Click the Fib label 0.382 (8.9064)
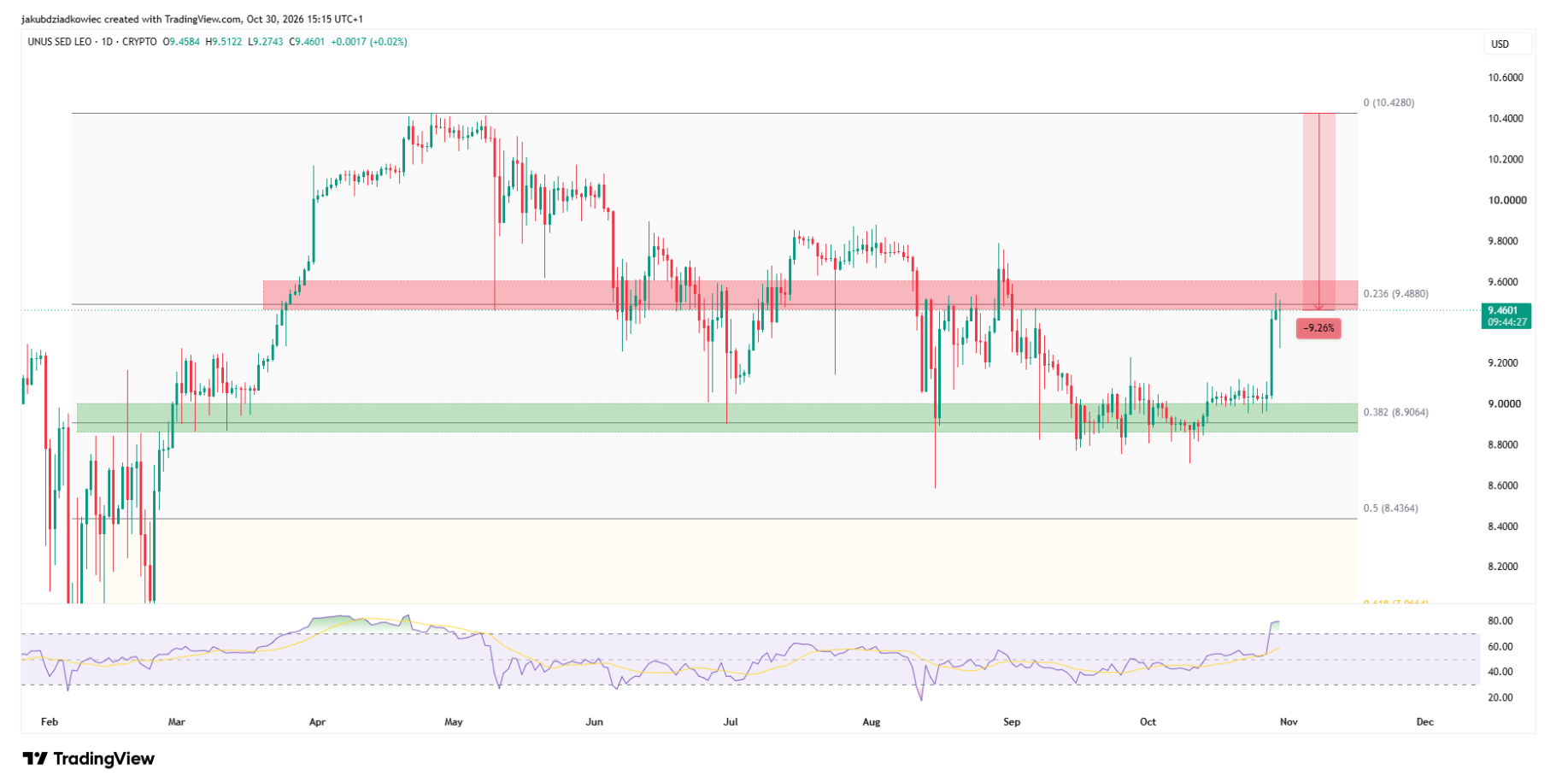 click(1395, 412)
